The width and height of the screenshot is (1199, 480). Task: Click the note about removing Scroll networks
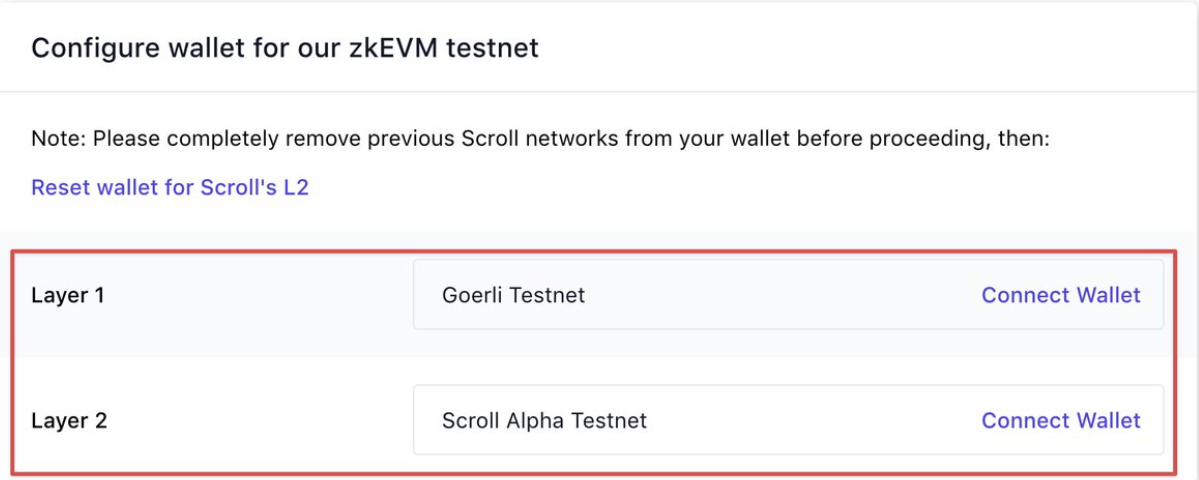pyautogui.click(x=540, y=138)
